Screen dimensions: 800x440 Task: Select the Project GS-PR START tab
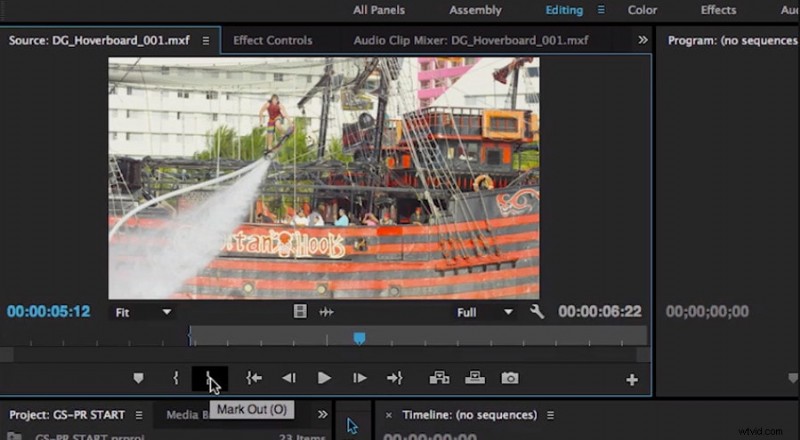(67, 415)
